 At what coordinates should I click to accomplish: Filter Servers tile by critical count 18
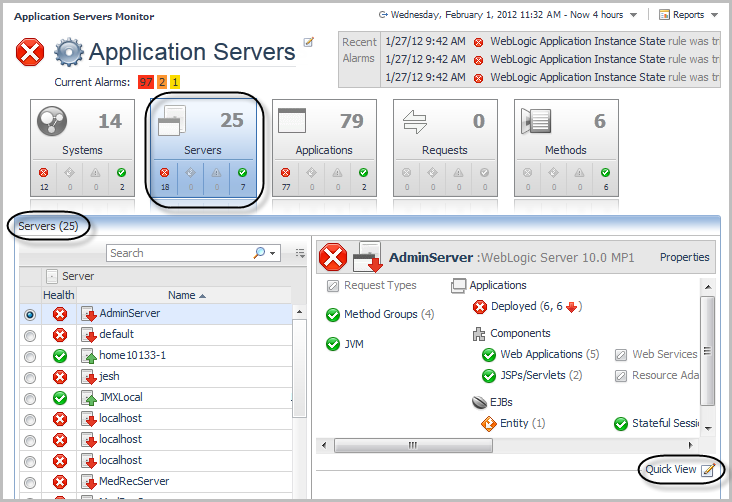pyautogui.click(x=165, y=179)
